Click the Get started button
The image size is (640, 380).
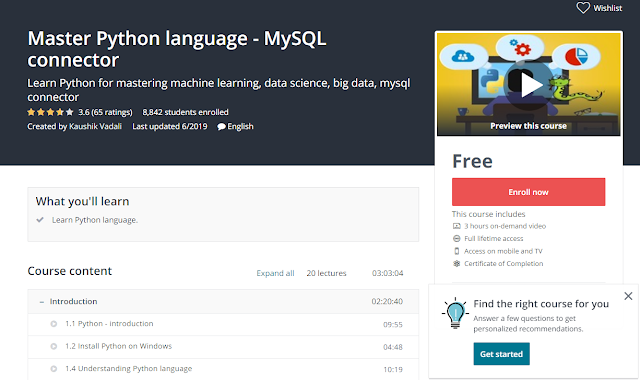pos(501,354)
